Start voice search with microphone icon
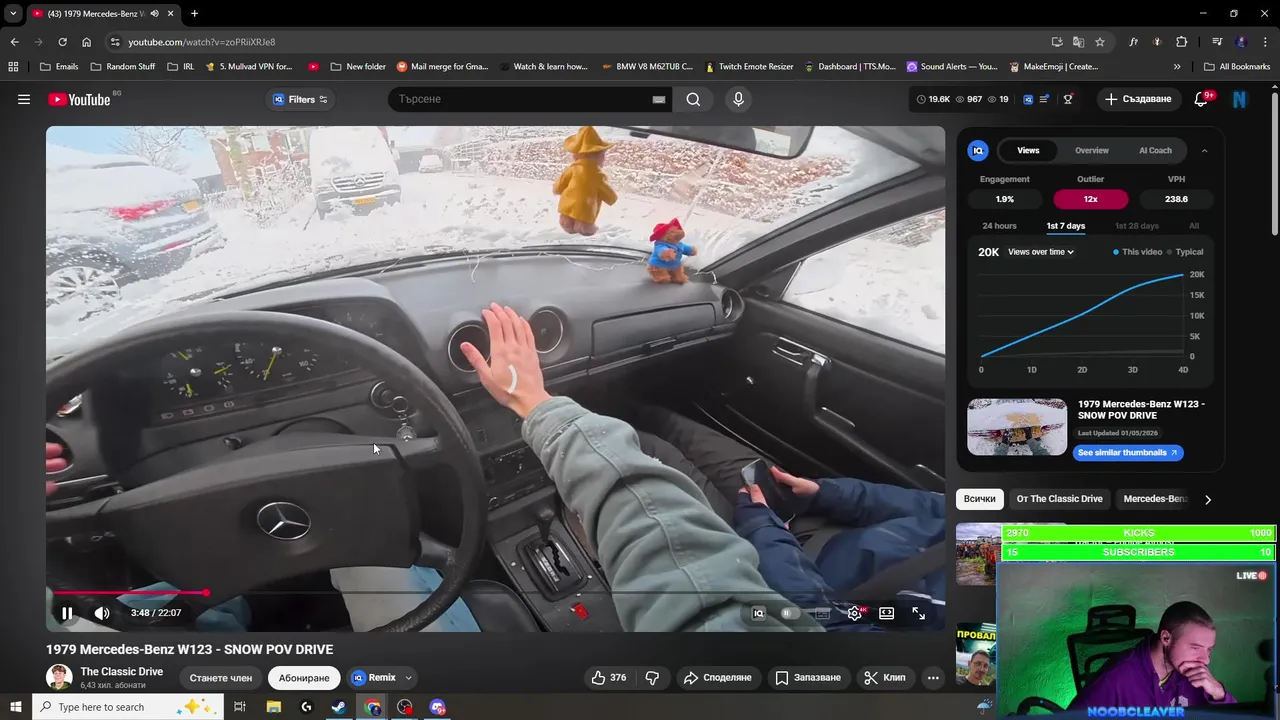 coord(738,99)
